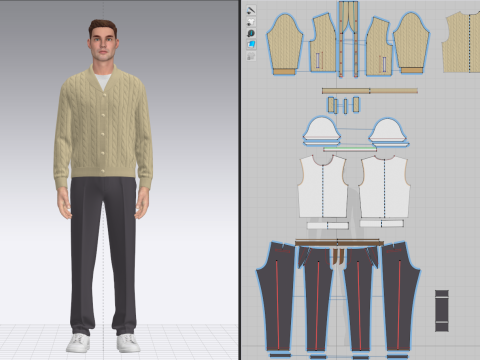This screenshot has height=360, width=480.
Task: Select the leftmost cable-knit sleeve pattern piece
Action: coord(284,44)
